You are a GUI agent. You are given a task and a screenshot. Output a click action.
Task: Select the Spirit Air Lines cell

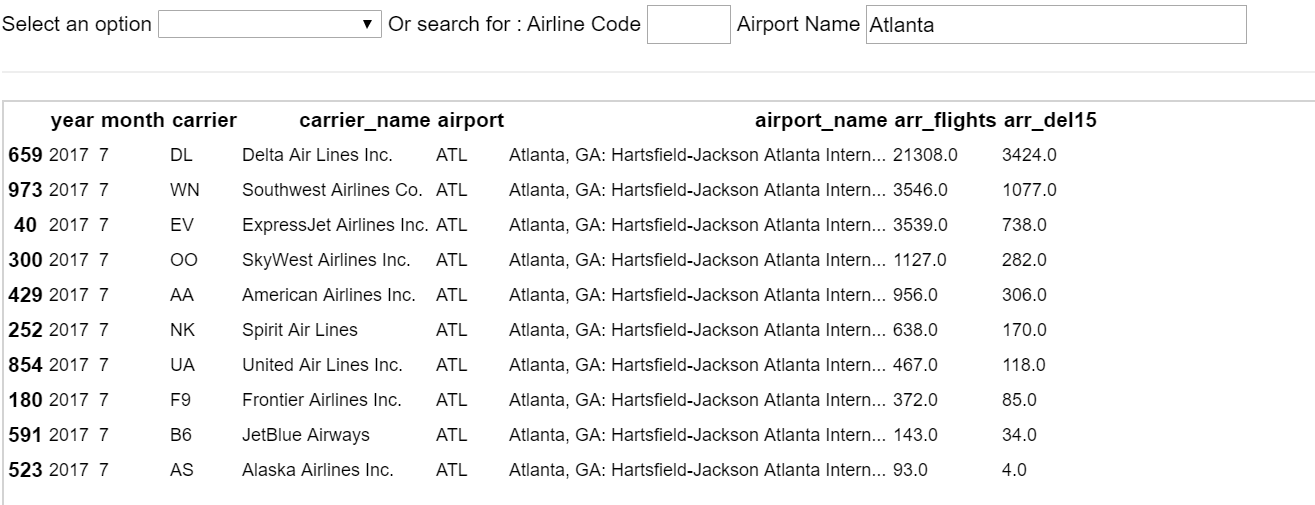pyautogui.click(x=300, y=330)
